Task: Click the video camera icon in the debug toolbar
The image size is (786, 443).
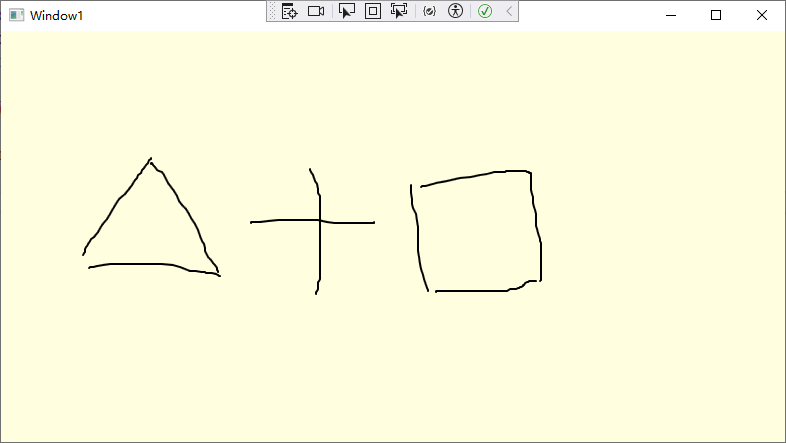Action: pyautogui.click(x=316, y=11)
